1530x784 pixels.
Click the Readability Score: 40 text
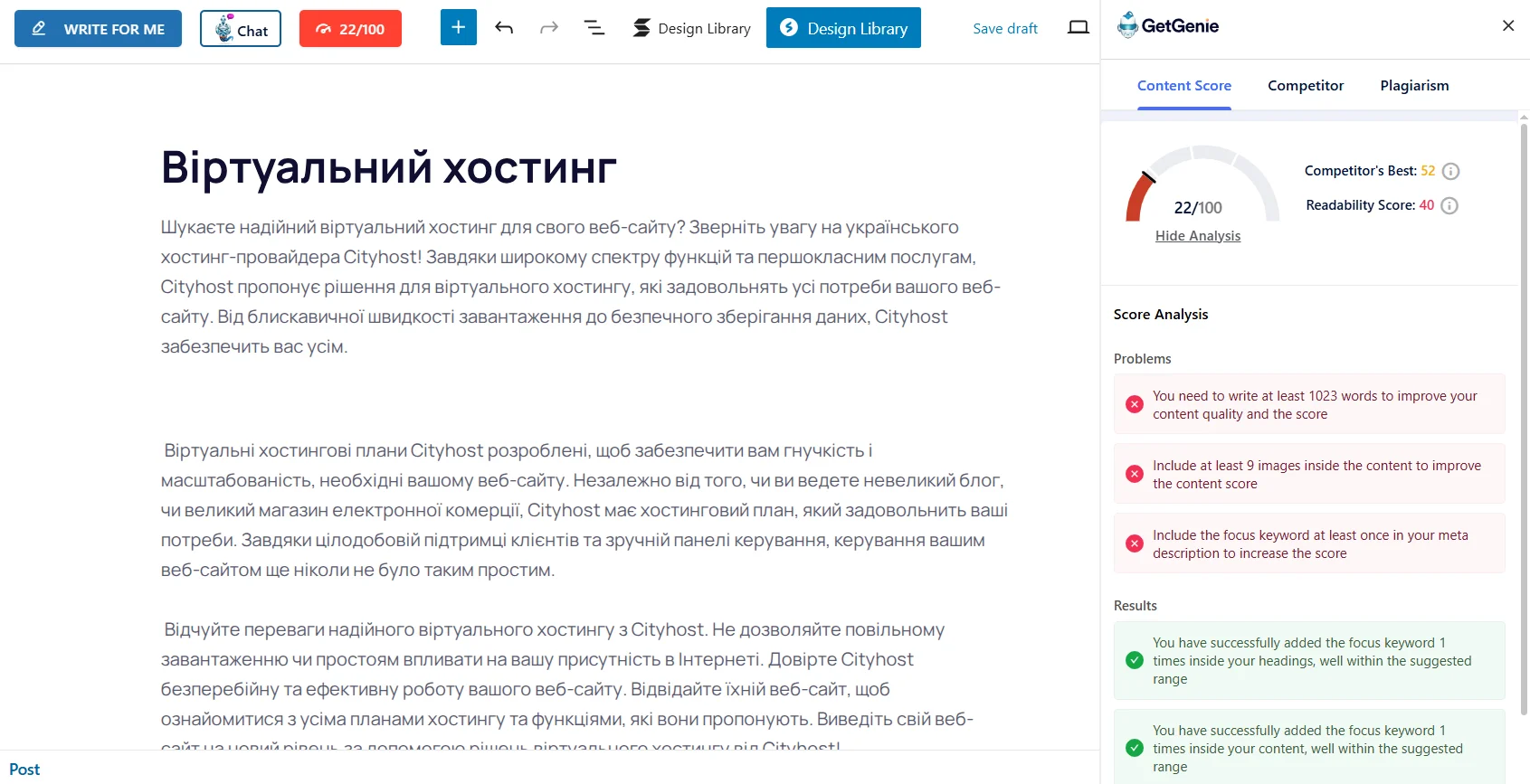tap(1370, 205)
